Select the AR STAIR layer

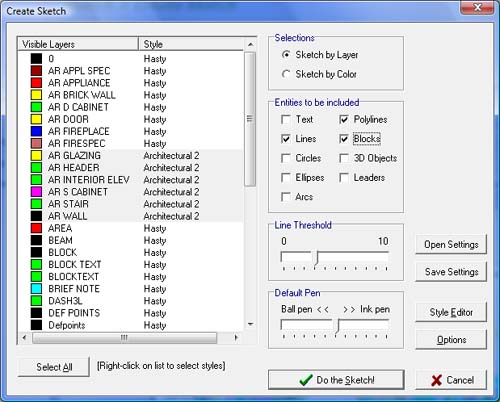tap(131, 204)
